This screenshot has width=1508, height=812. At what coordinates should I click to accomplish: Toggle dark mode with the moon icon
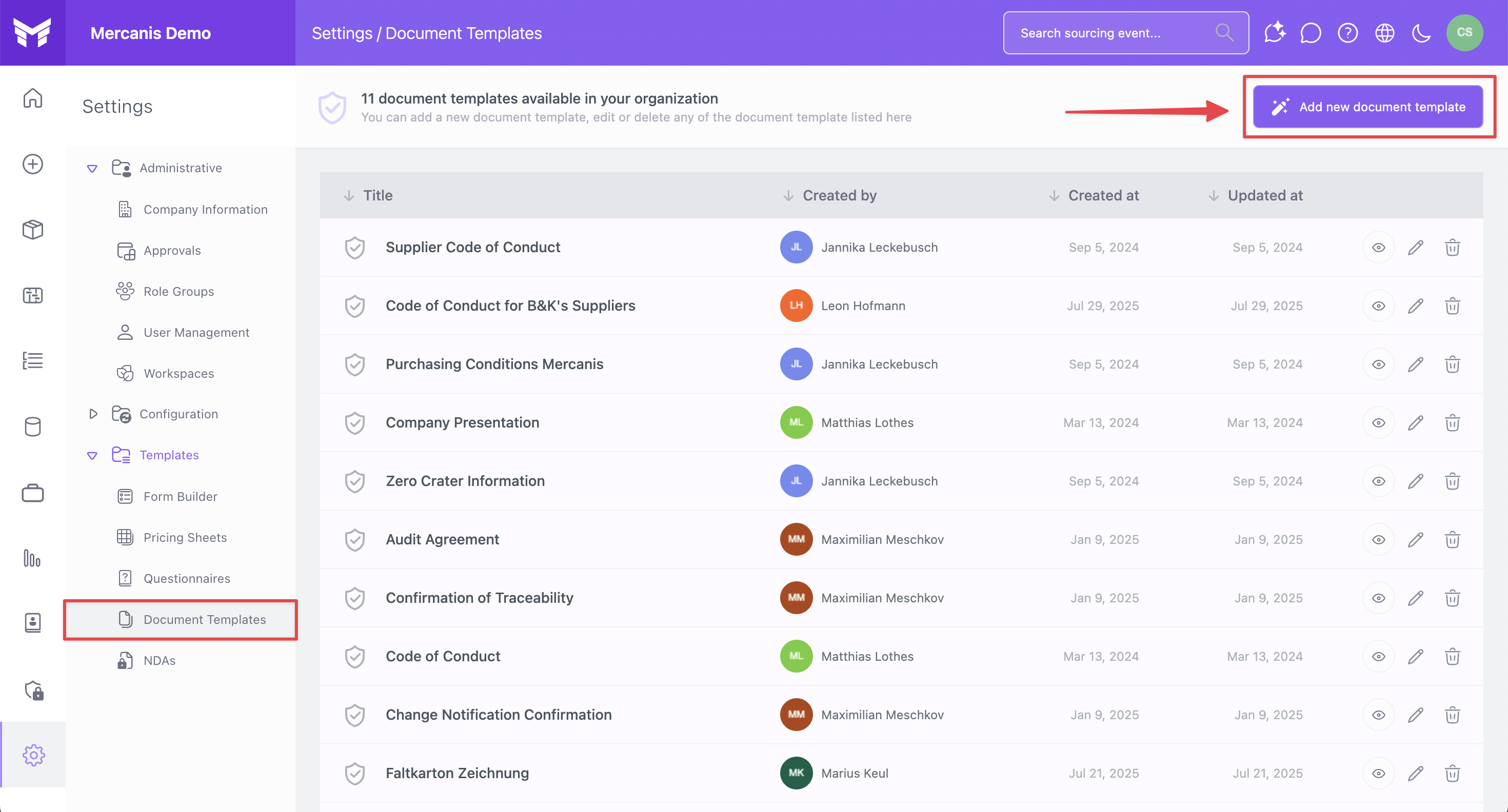[x=1421, y=33]
